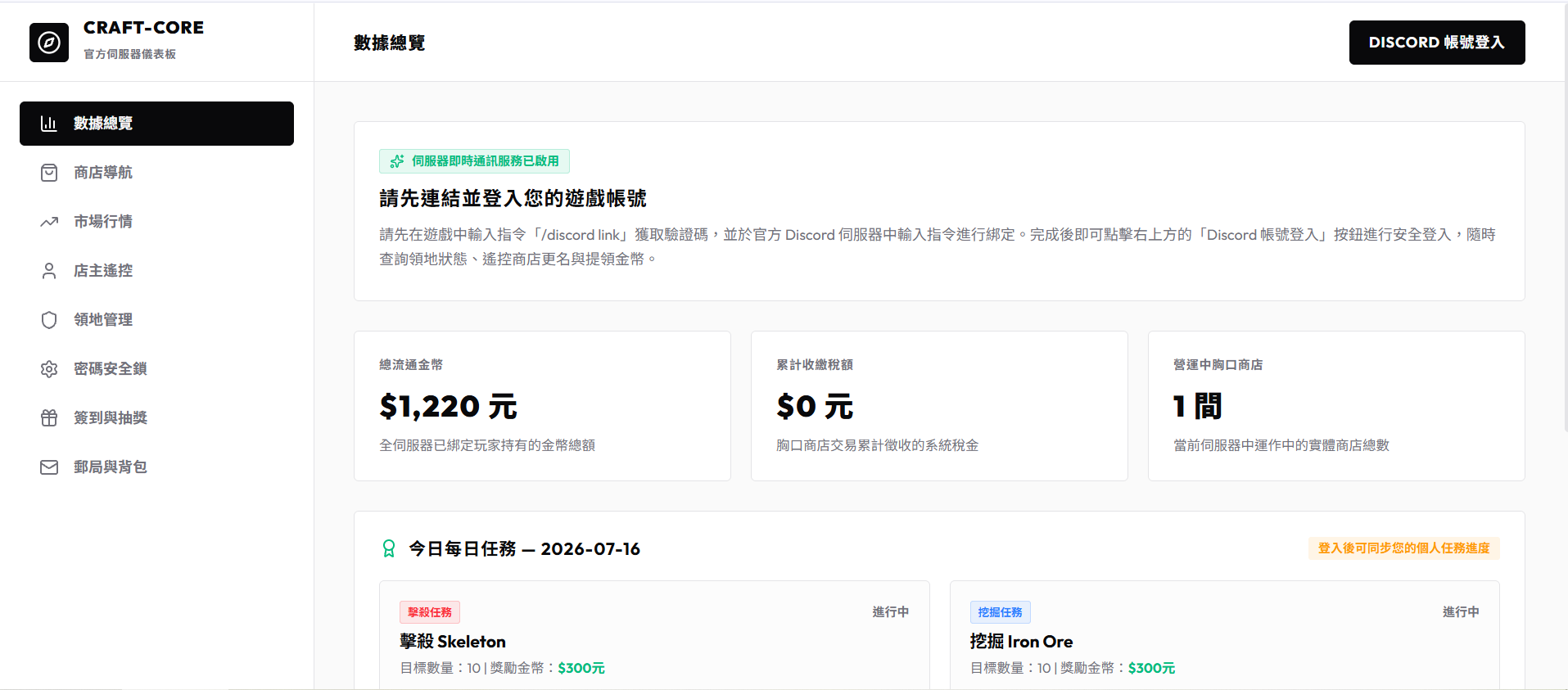
Task: Click description 全伺服器已綁定玩家持有的金幣總額
Action: coord(487,445)
